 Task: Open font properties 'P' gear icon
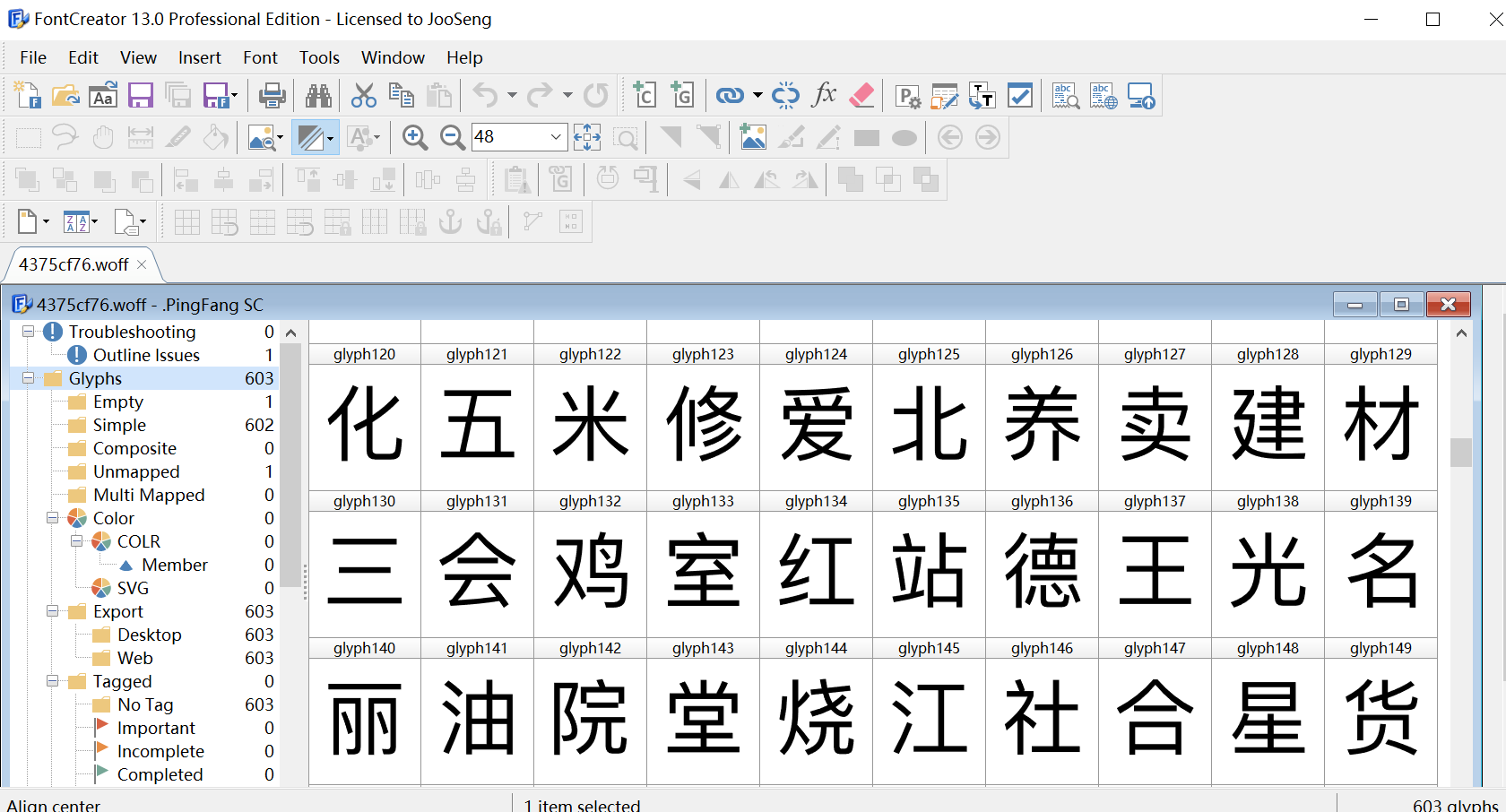pos(907,95)
